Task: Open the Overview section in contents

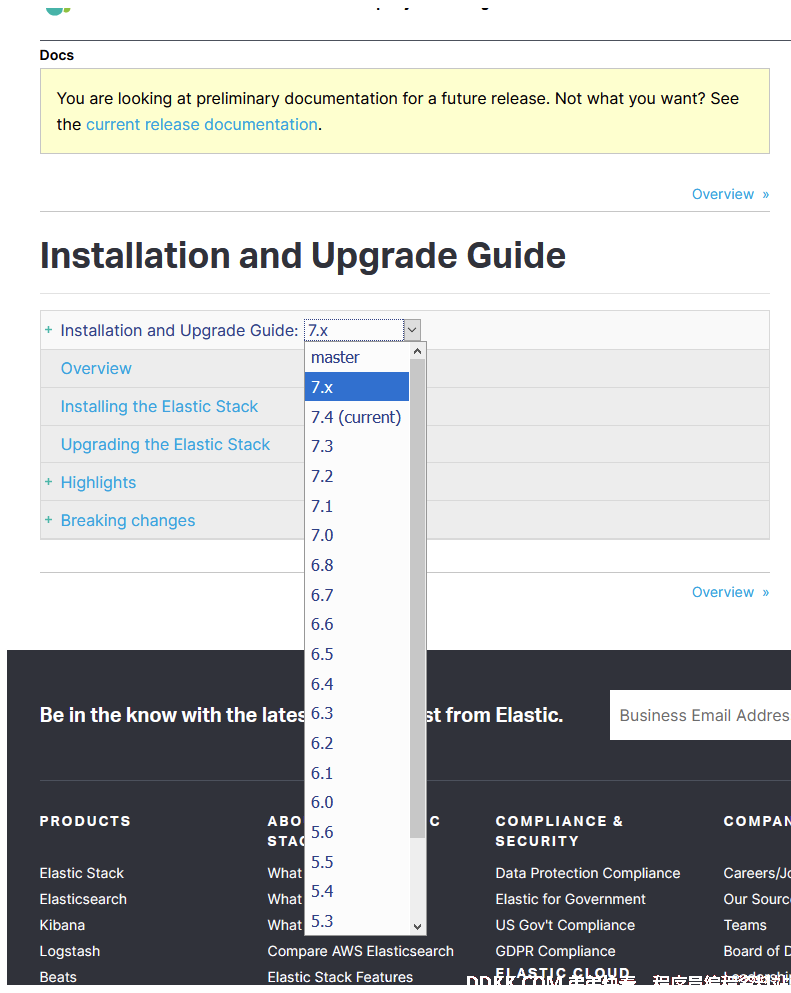Action: click(96, 368)
